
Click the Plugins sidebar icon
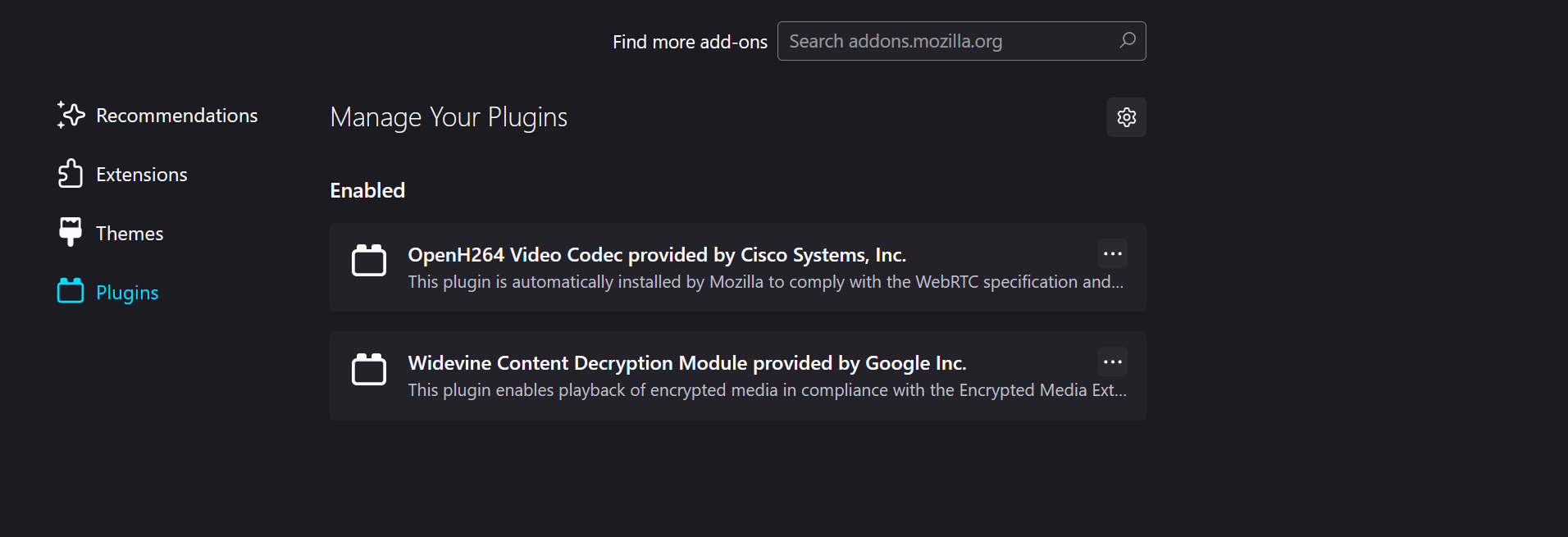[x=70, y=291]
